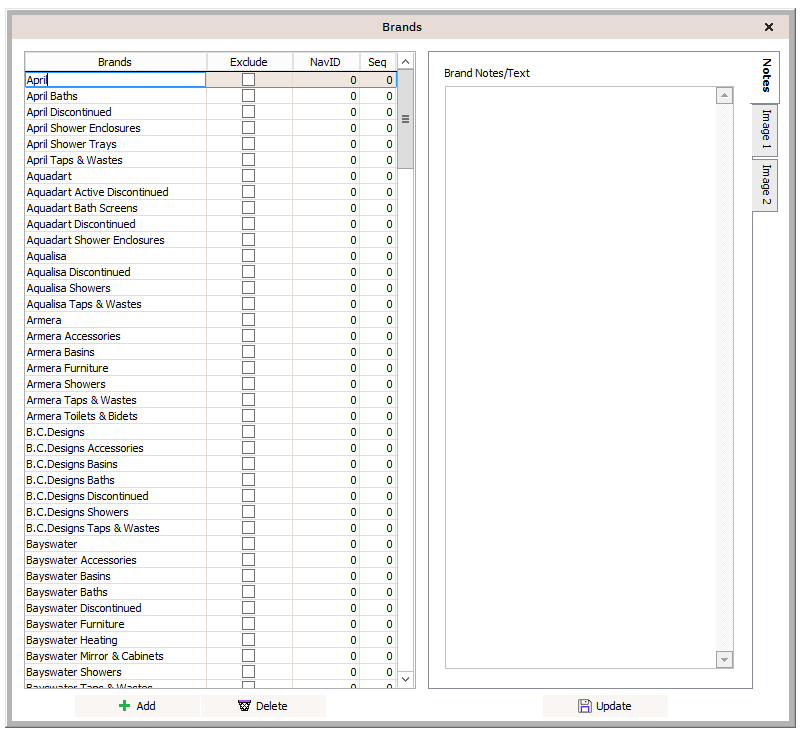
Task: Enable Exclude for Aquadart Discontinued
Action: point(248,224)
